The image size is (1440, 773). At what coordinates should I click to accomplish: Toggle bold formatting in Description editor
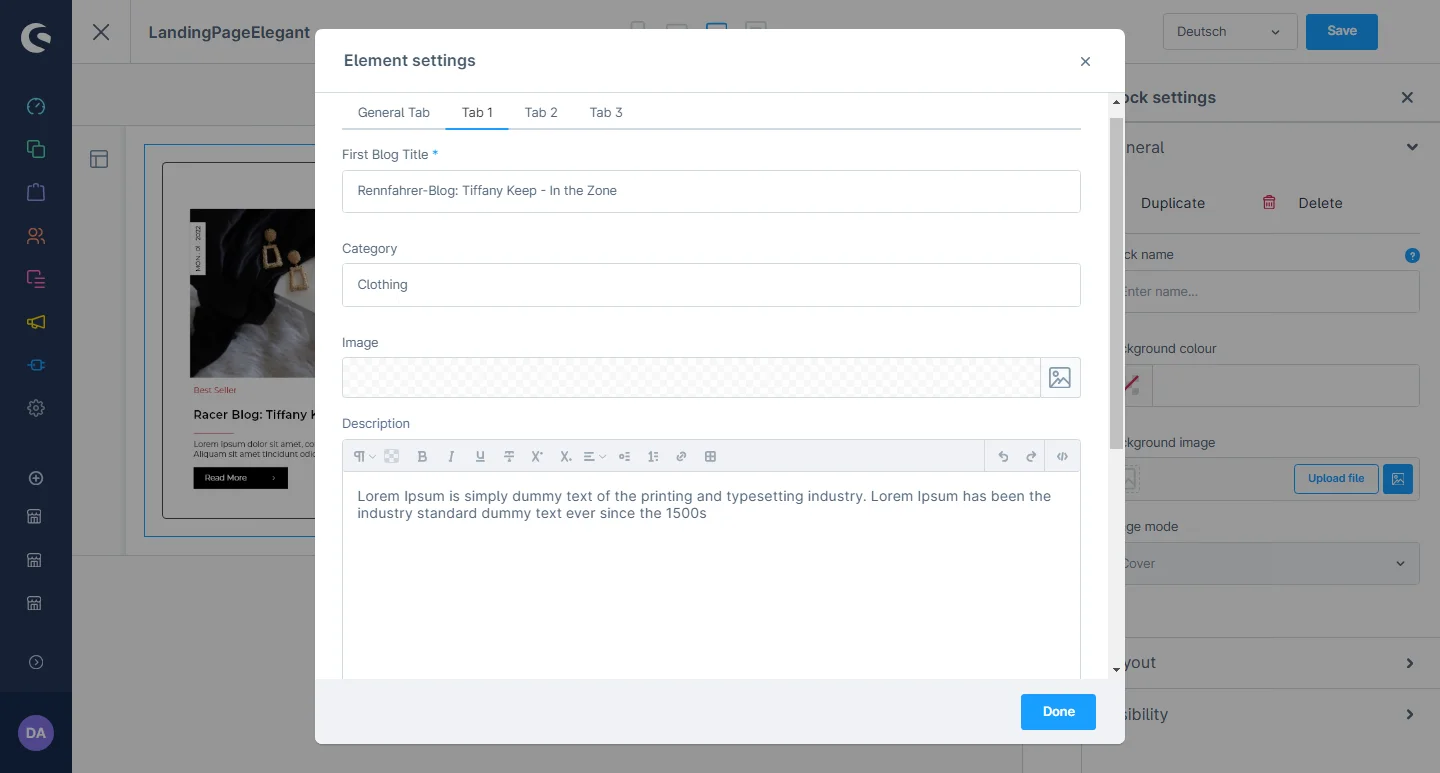[422, 457]
